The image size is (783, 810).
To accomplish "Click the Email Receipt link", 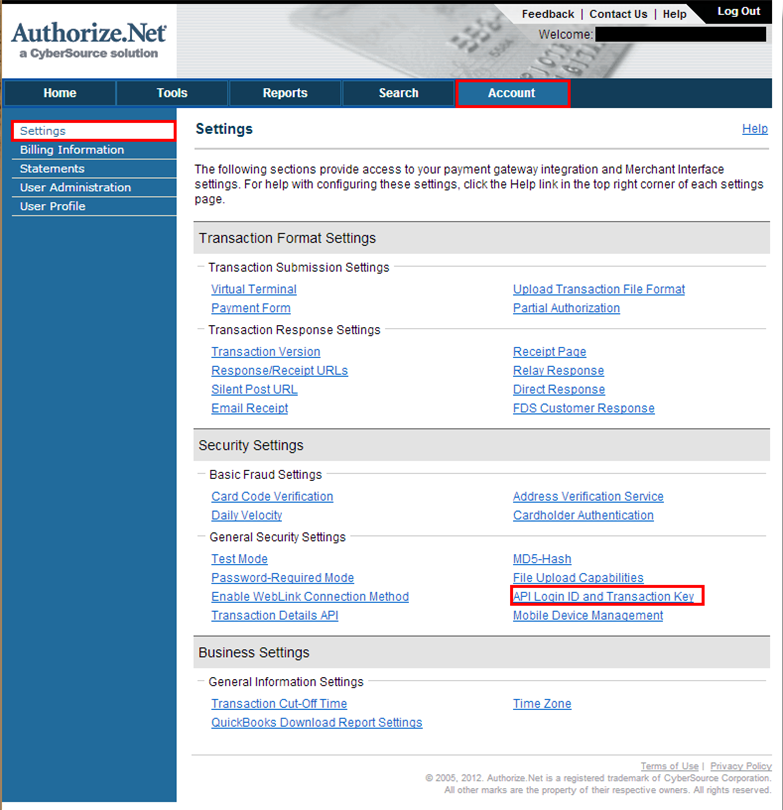I will 249,408.
